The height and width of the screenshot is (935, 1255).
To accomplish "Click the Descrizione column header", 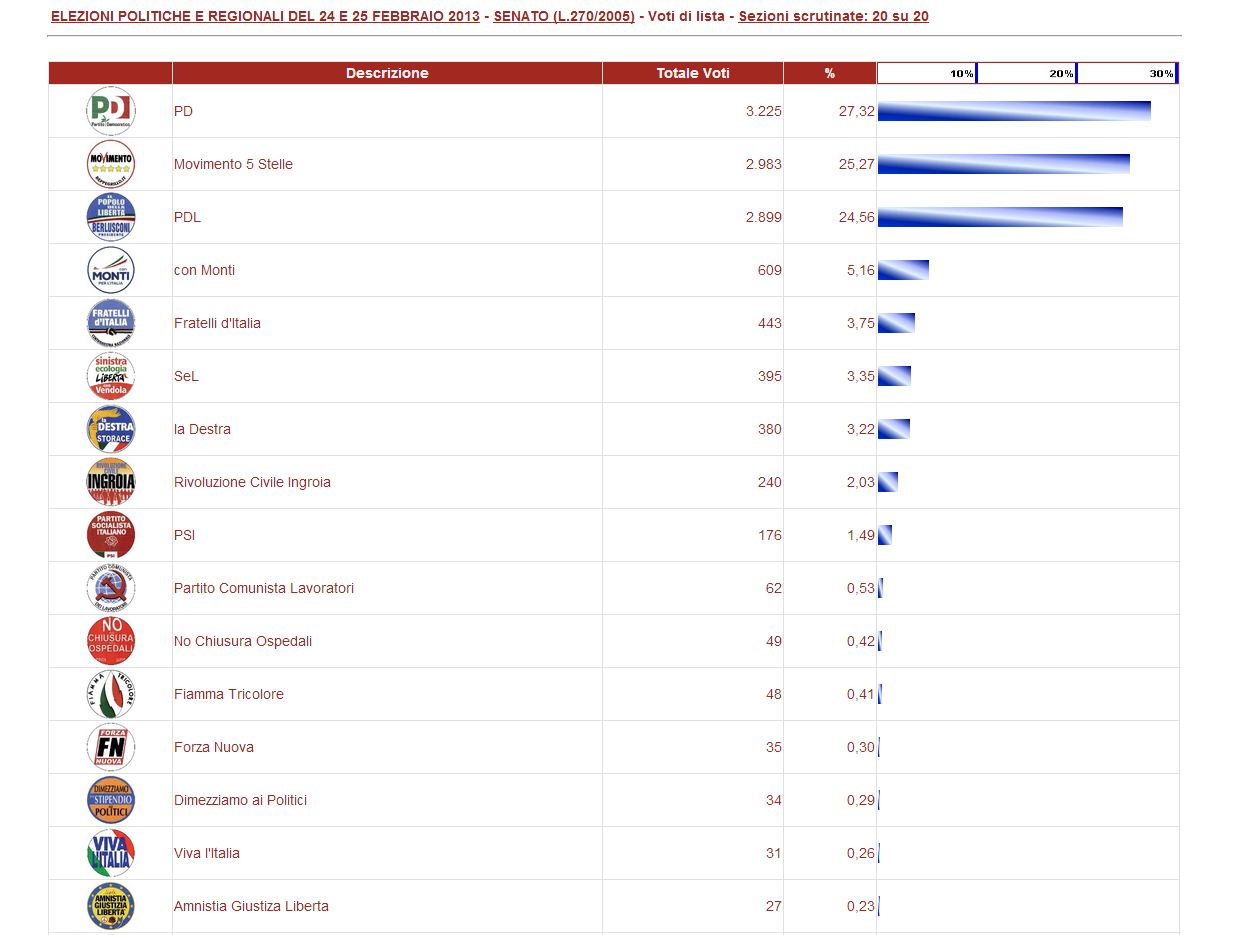I will coord(387,73).
